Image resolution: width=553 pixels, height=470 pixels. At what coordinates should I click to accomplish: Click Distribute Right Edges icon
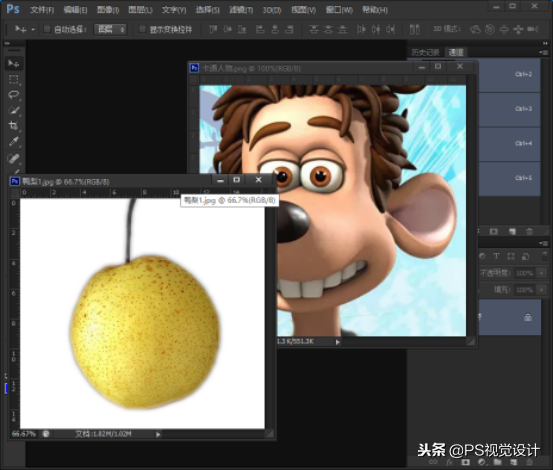390,29
